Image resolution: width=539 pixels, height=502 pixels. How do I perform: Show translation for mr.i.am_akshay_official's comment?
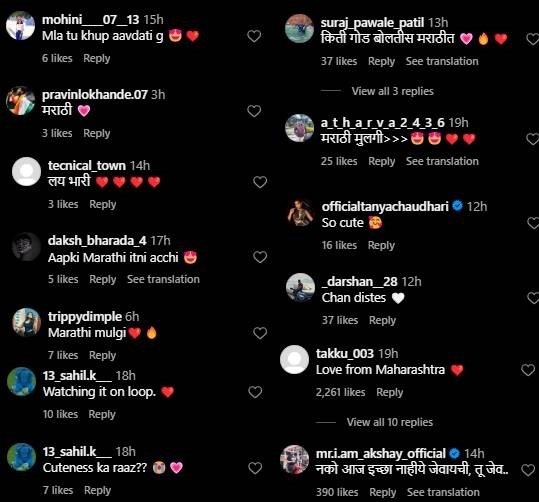[x=443, y=492]
